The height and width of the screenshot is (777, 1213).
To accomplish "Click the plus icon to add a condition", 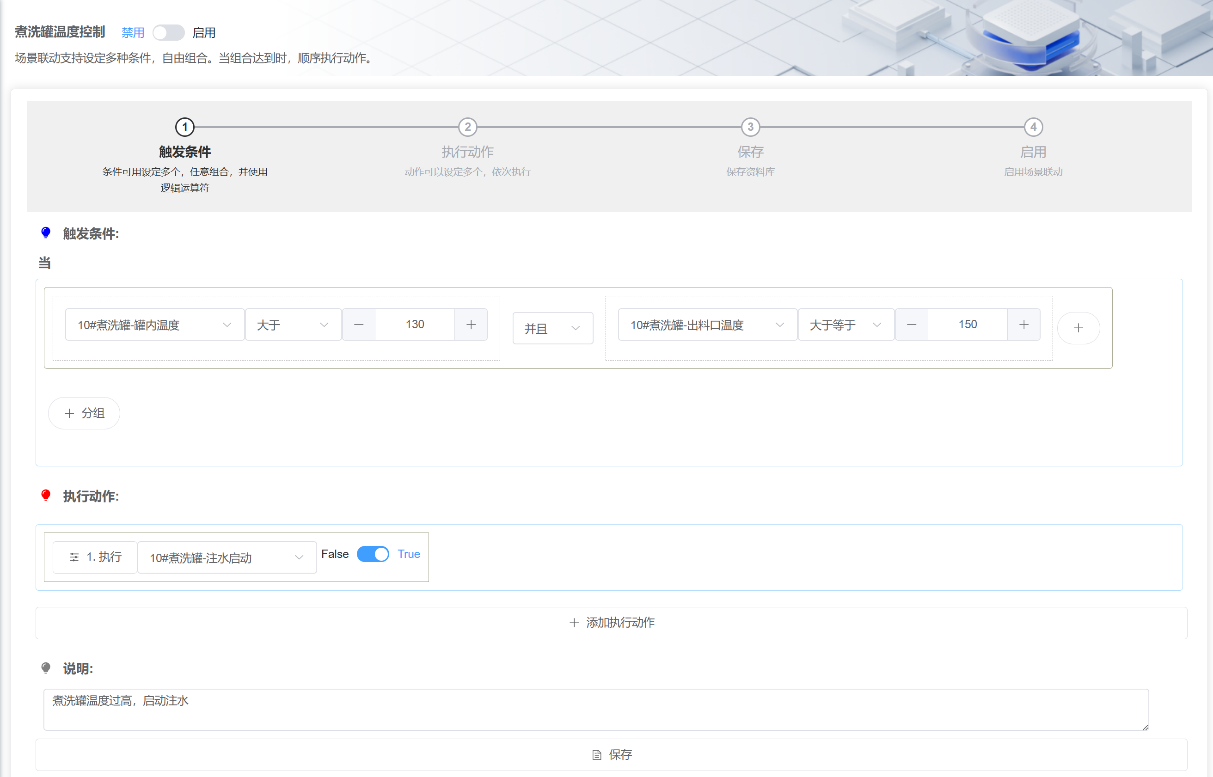I will (1078, 328).
